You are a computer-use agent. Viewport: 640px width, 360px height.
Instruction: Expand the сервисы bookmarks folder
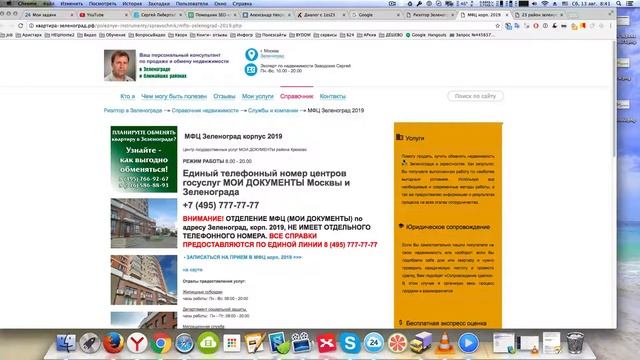click(x=325, y=35)
